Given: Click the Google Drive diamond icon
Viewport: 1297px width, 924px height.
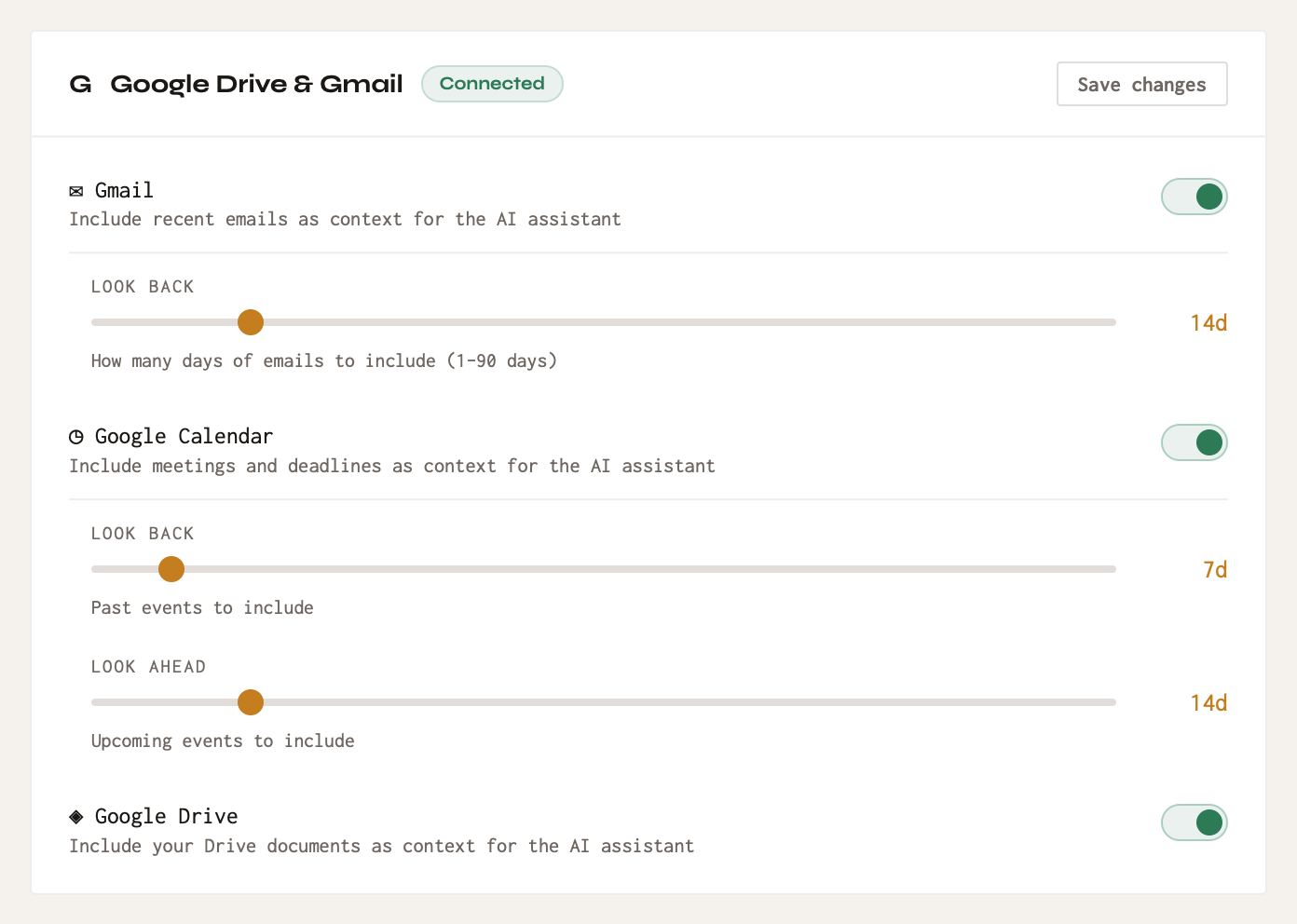Looking at the screenshot, I should click(x=76, y=817).
